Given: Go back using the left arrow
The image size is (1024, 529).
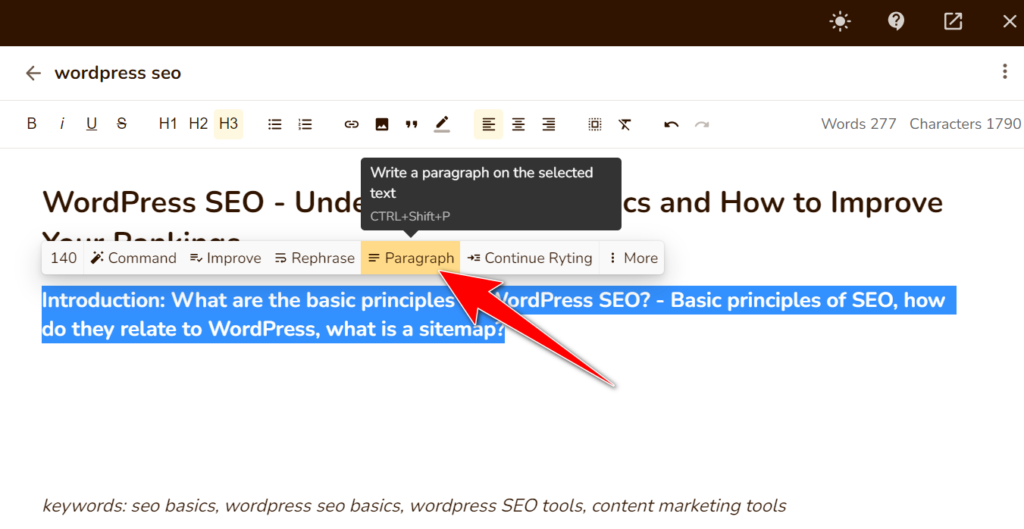Looking at the screenshot, I should coord(33,73).
